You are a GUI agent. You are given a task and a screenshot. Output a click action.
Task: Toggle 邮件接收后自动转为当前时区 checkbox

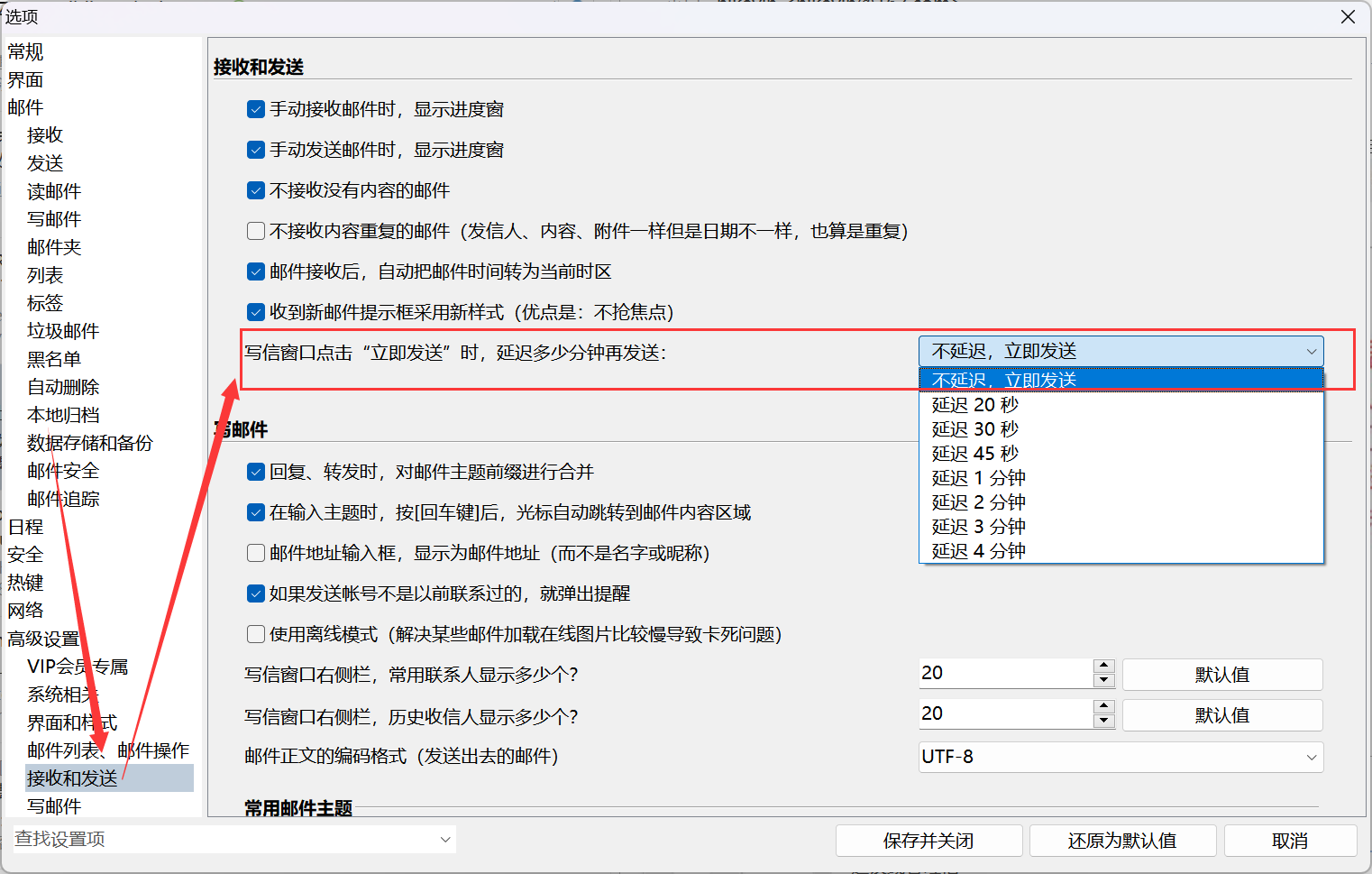coord(256,271)
